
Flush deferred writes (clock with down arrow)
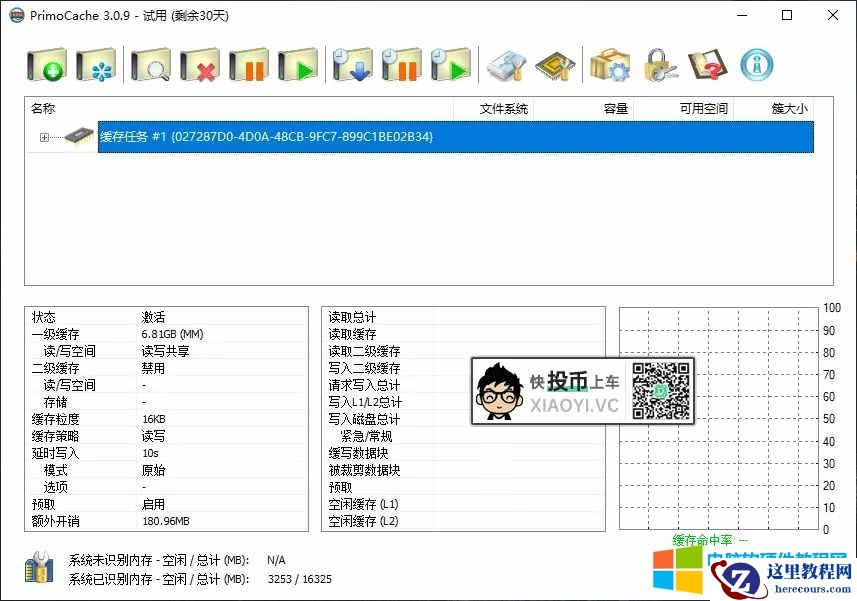(353, 65)
